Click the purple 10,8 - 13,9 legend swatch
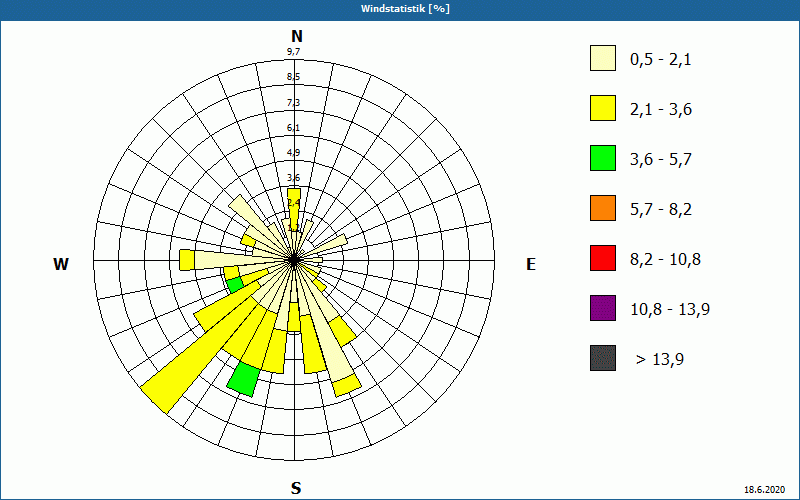Viewport: 800px width, 500px height. 603,308
